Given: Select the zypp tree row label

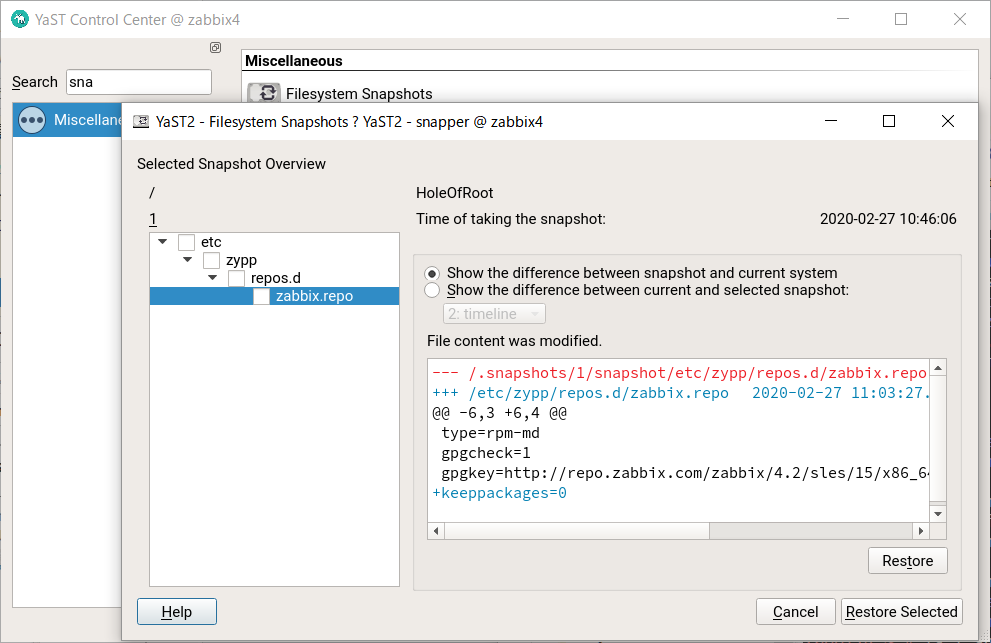Looking at the screenshot, I should (241, 260).
